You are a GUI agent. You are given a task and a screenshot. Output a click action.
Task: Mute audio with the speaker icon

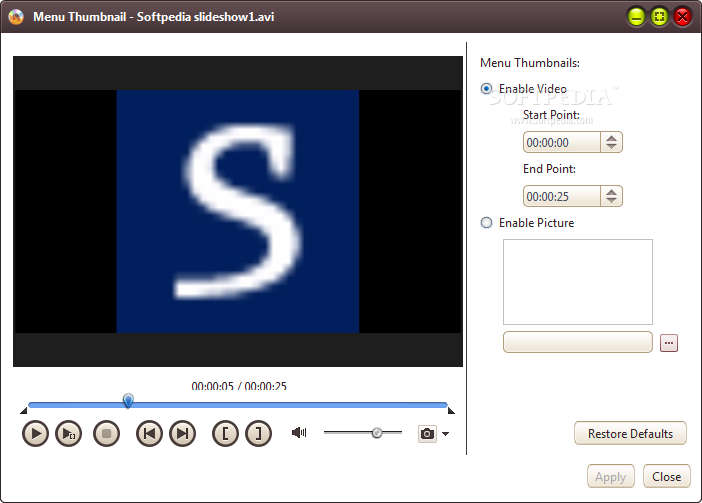pos(299,433)
